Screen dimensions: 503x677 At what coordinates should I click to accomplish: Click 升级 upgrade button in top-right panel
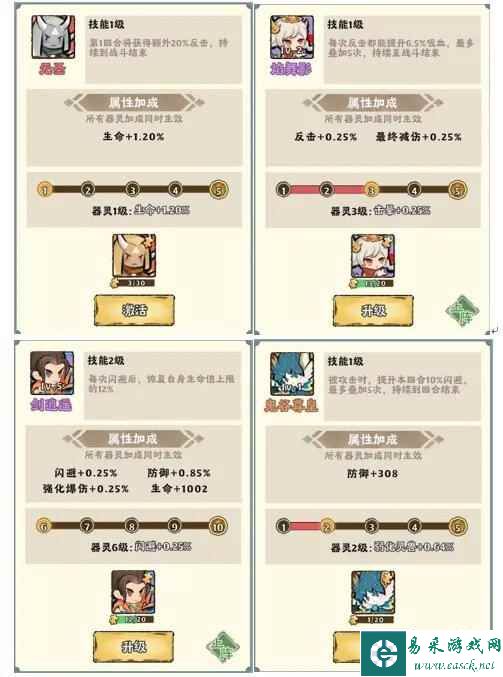click(373, 311)
